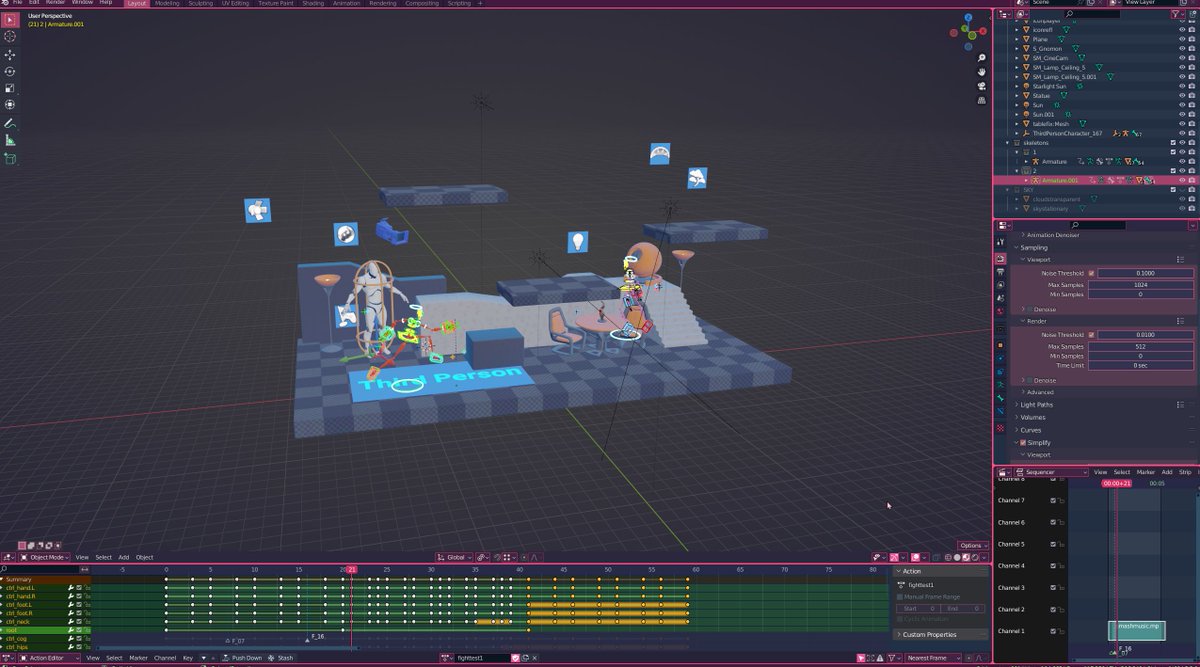This screenshot has width=1200, height=667.
Task: Click the zoom magnifier viewport icon
Action: coord(981,58)
